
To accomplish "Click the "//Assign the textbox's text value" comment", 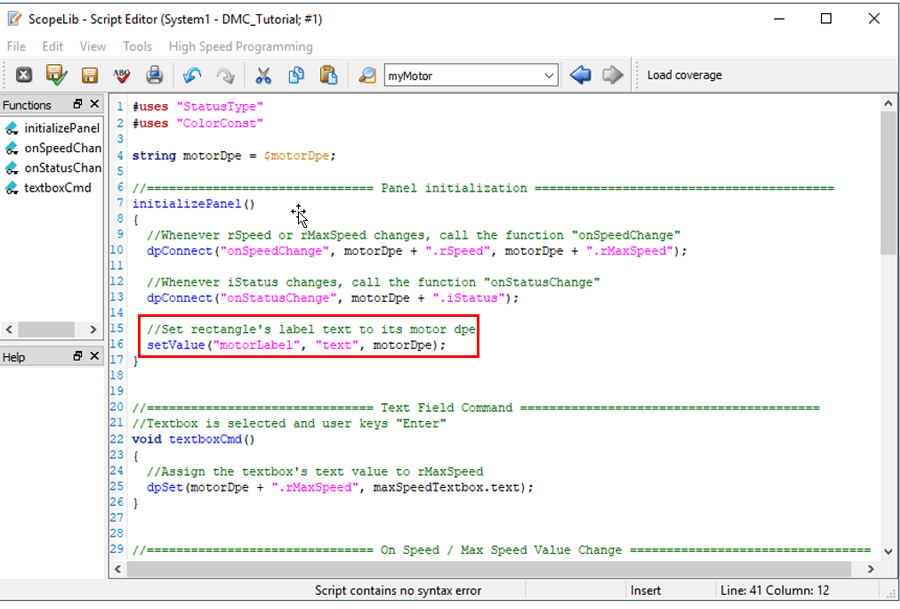I will (315, 472).
